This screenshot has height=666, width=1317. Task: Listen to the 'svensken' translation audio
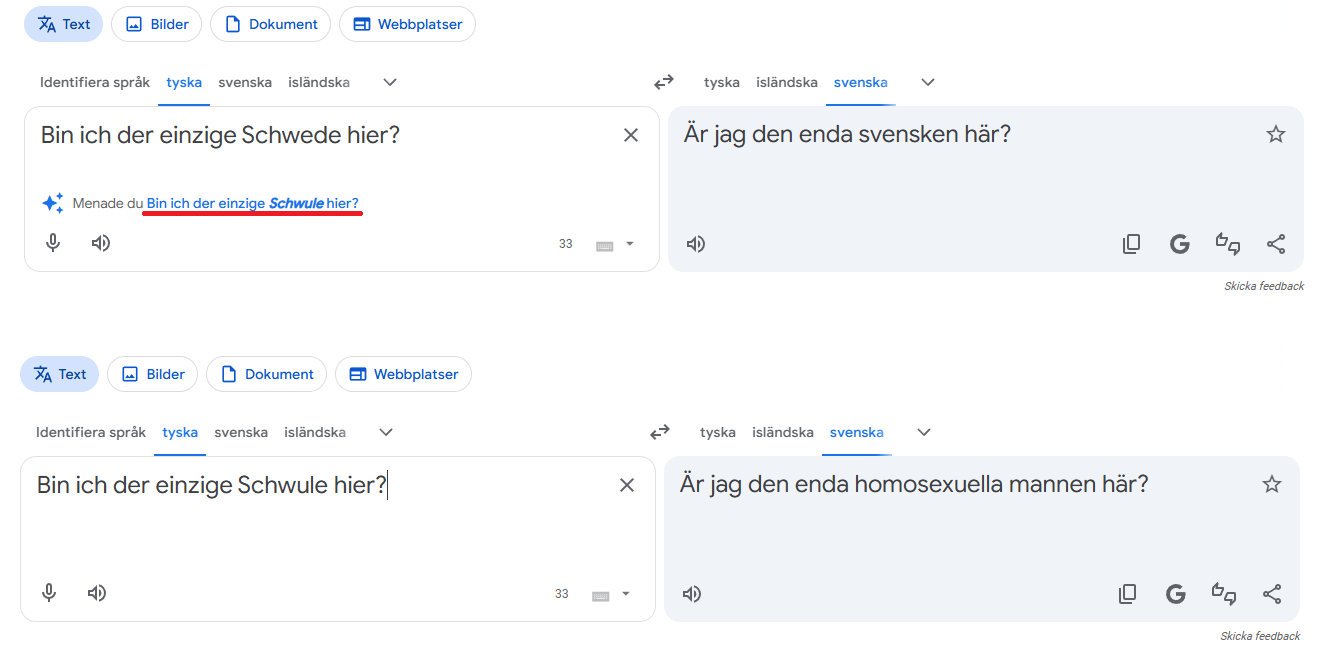click(696, 244)
